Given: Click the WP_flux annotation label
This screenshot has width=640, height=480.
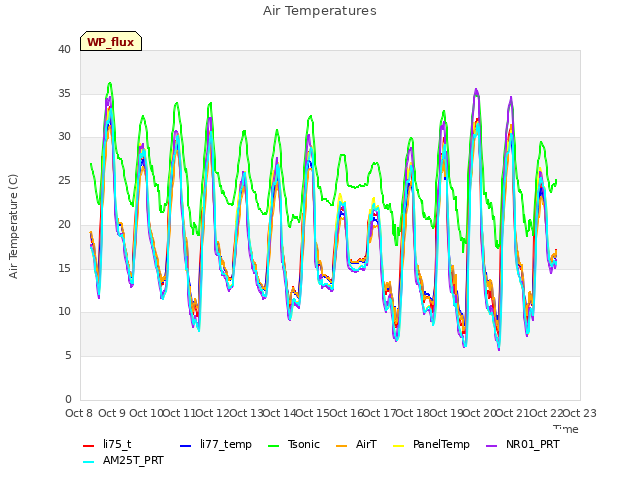Looking at the screenshot, I should (111, 42).
